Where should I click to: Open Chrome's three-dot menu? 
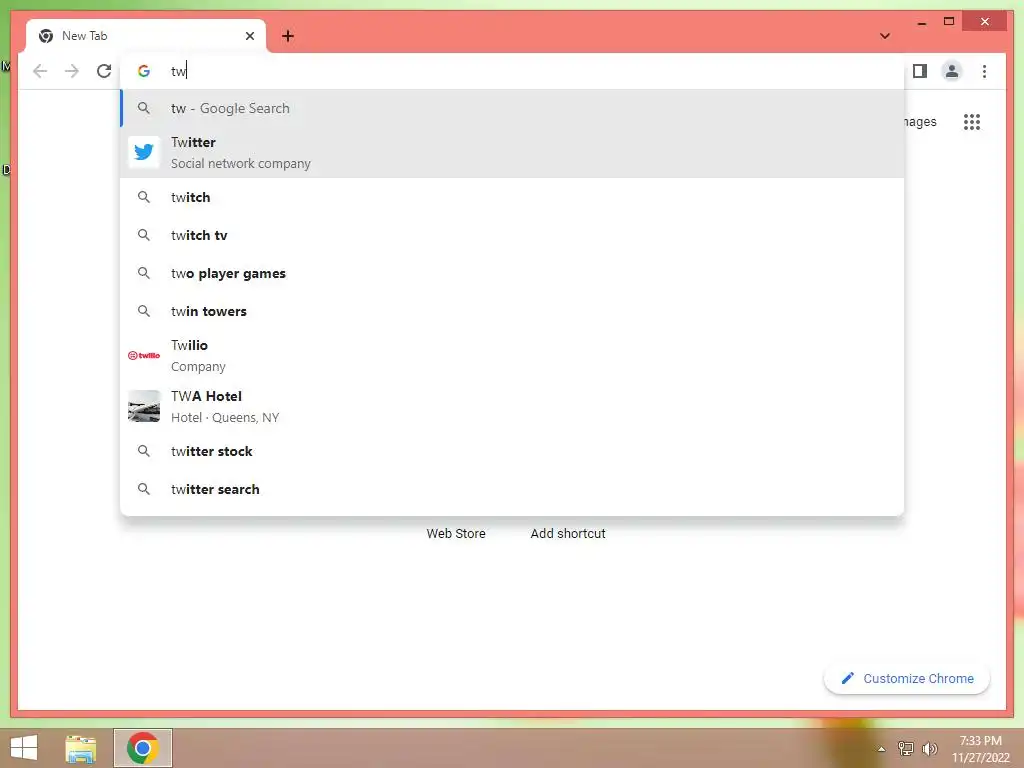[984, 71]
